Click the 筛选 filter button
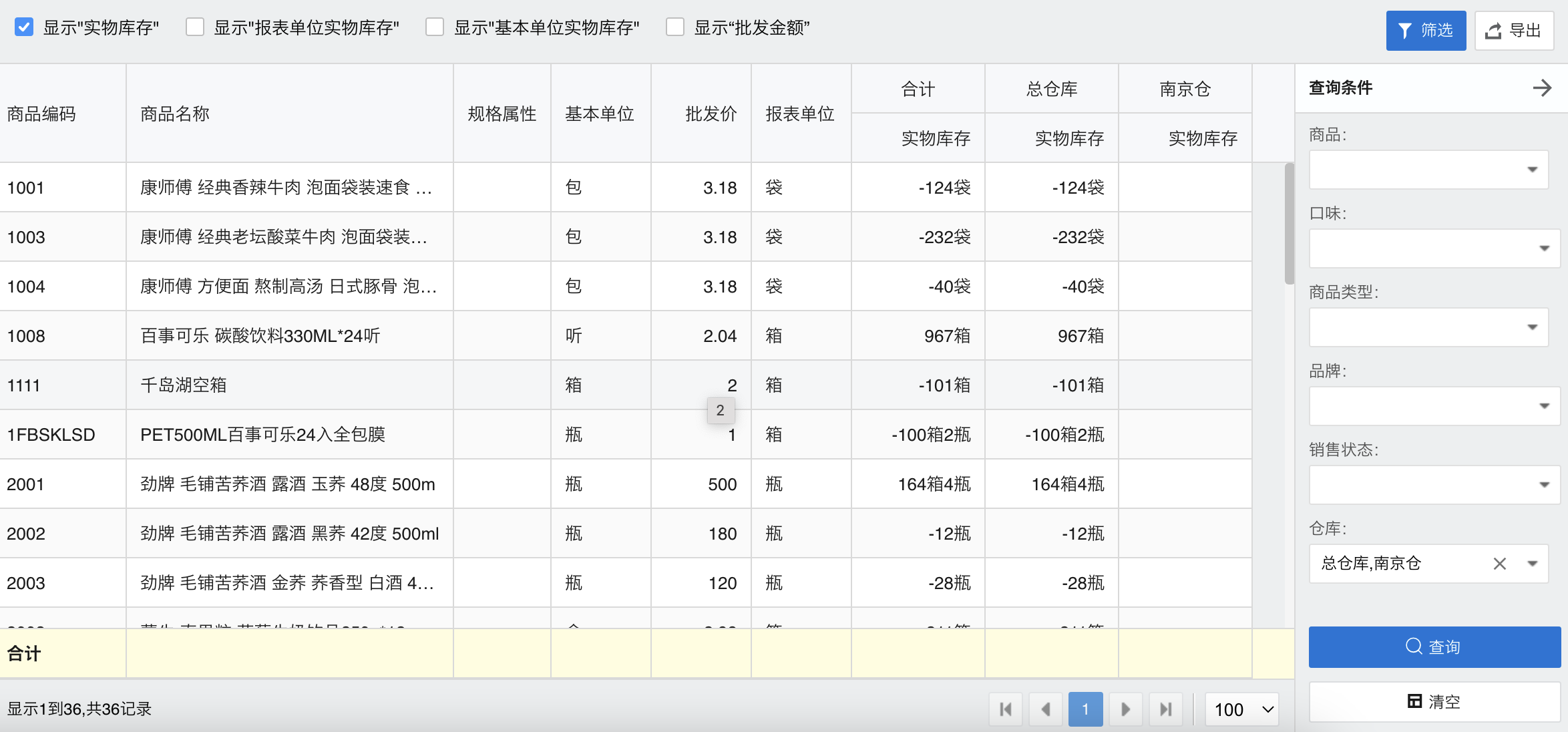Viewport: 1568px width, 732px height. [1426, 31]
